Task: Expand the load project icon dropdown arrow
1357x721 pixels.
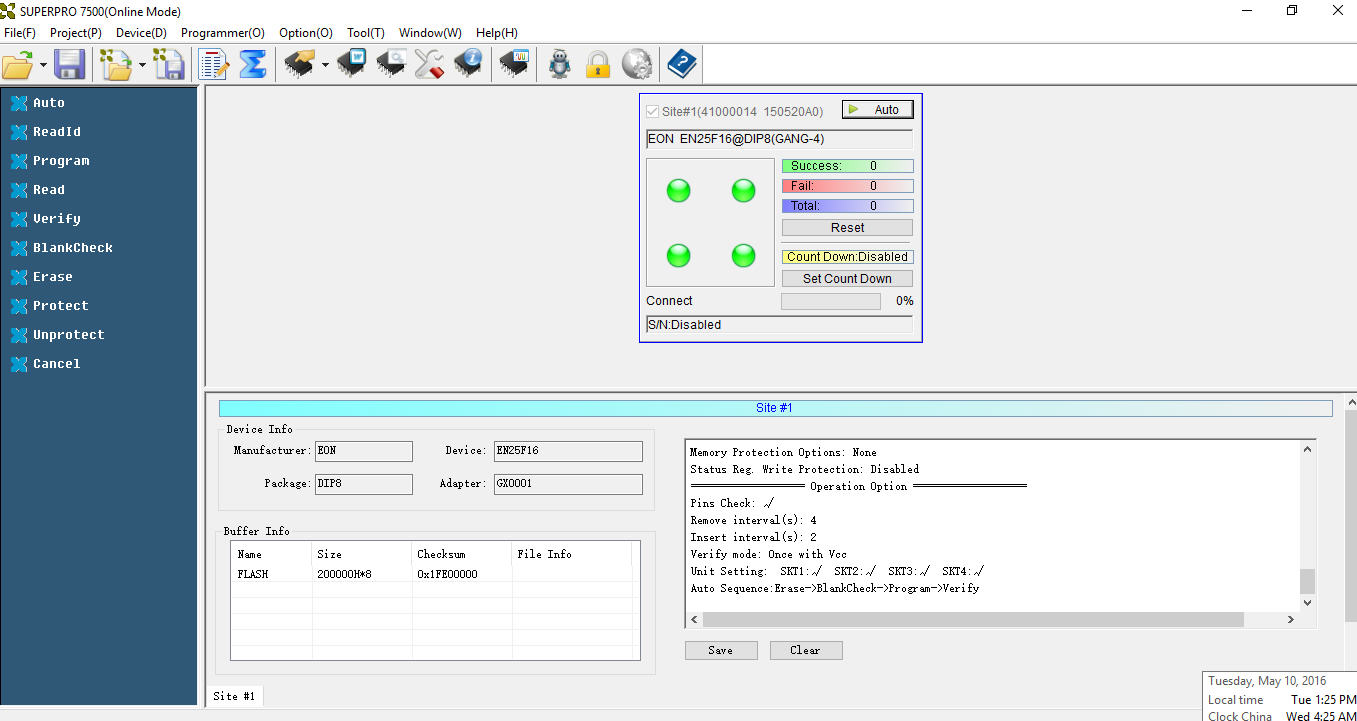Action: pyautogui.click(x=142, y=66)
